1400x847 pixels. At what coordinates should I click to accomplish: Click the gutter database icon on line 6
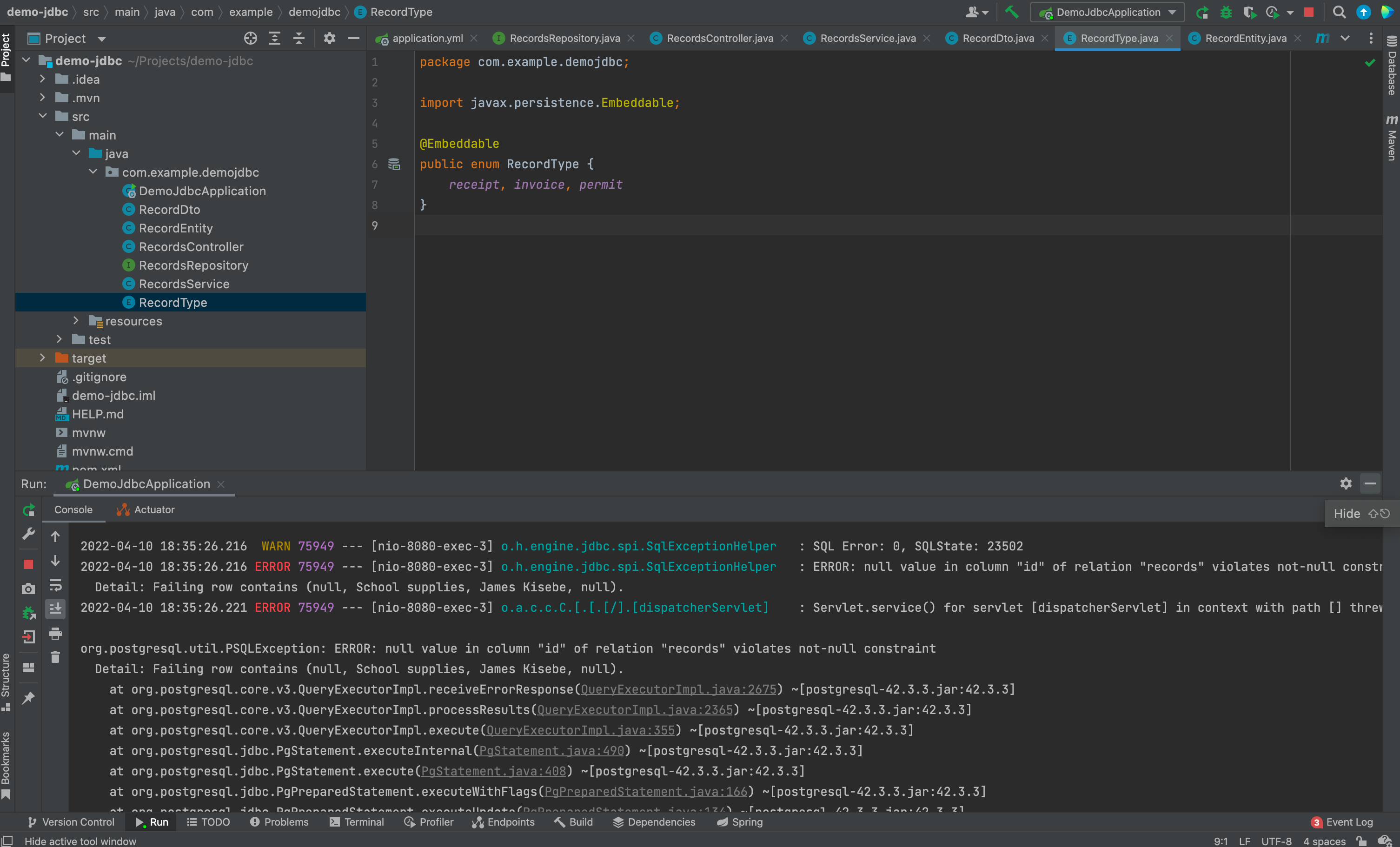click(394, 164)
